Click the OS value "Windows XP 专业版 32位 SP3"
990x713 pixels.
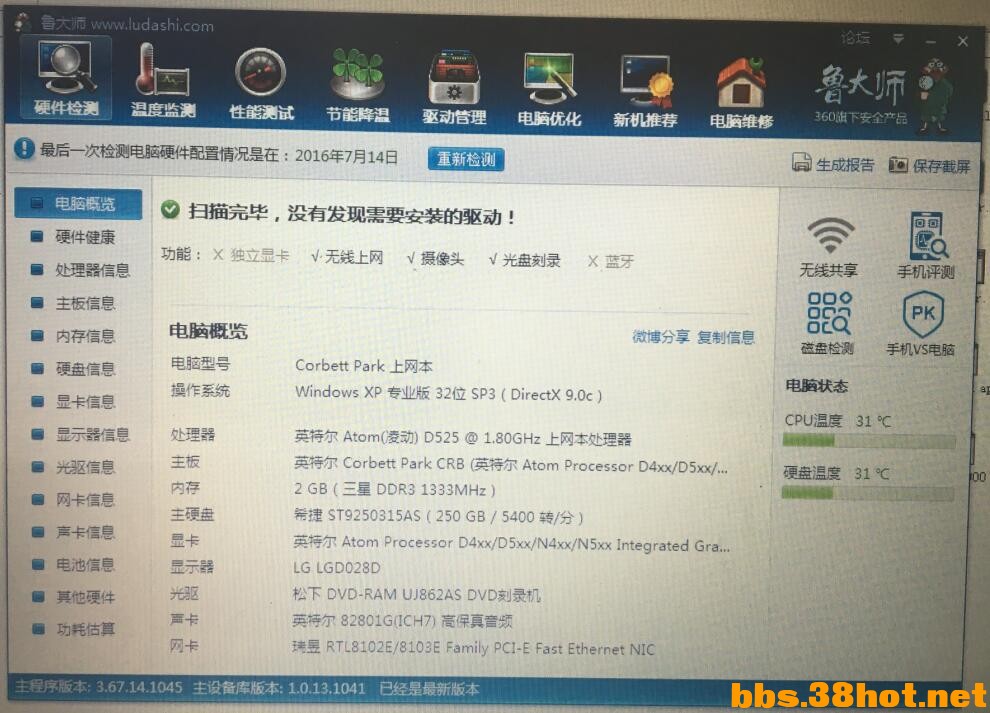tap(395, 393)
